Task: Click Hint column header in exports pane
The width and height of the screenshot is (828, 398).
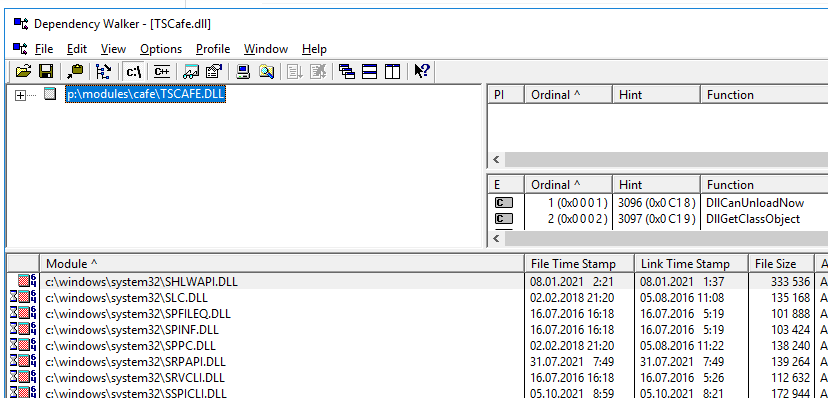Action: (656, 185)
